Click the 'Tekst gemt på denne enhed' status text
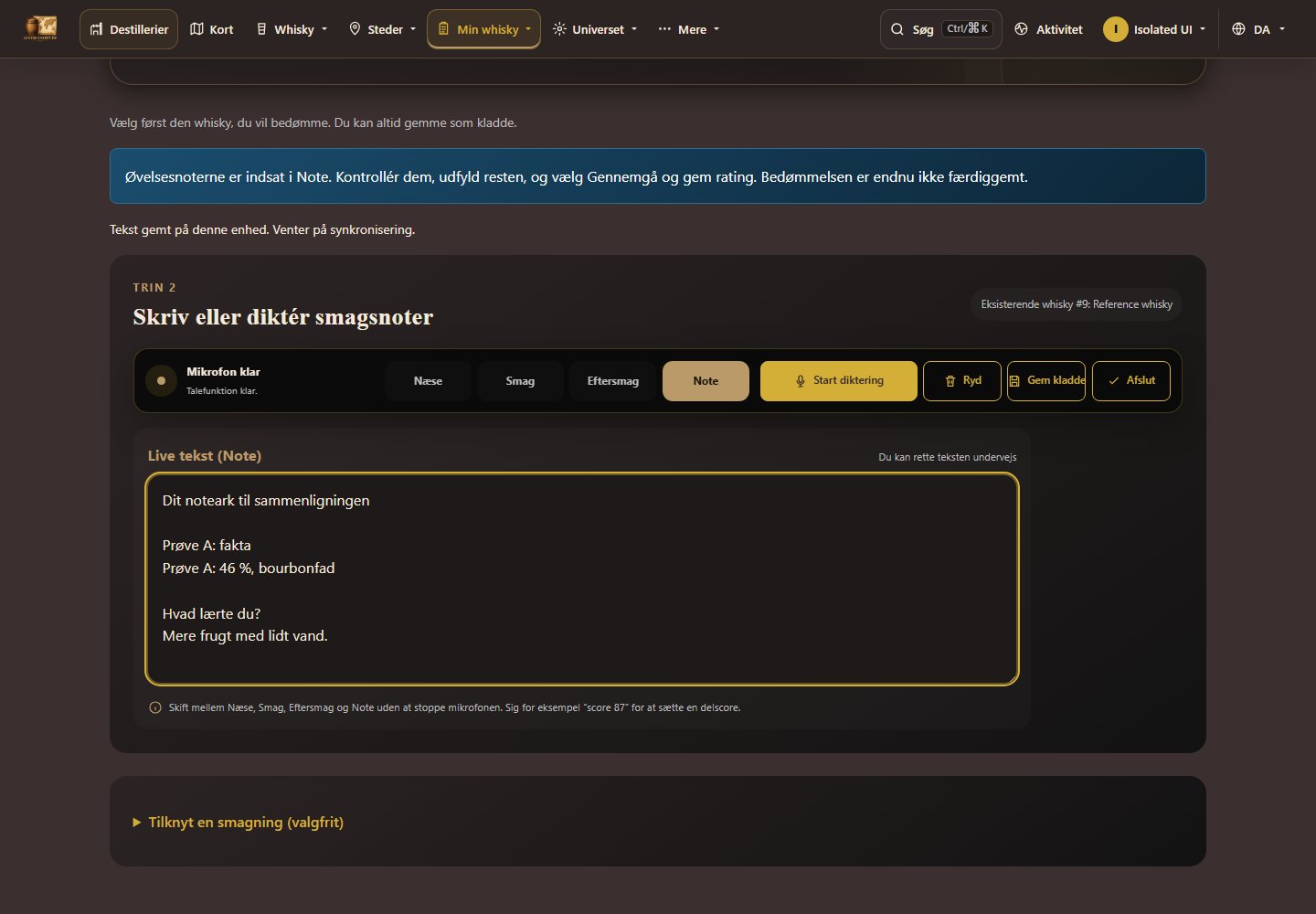The height and width of the screenshot is (914, 1316). point(262,229)
